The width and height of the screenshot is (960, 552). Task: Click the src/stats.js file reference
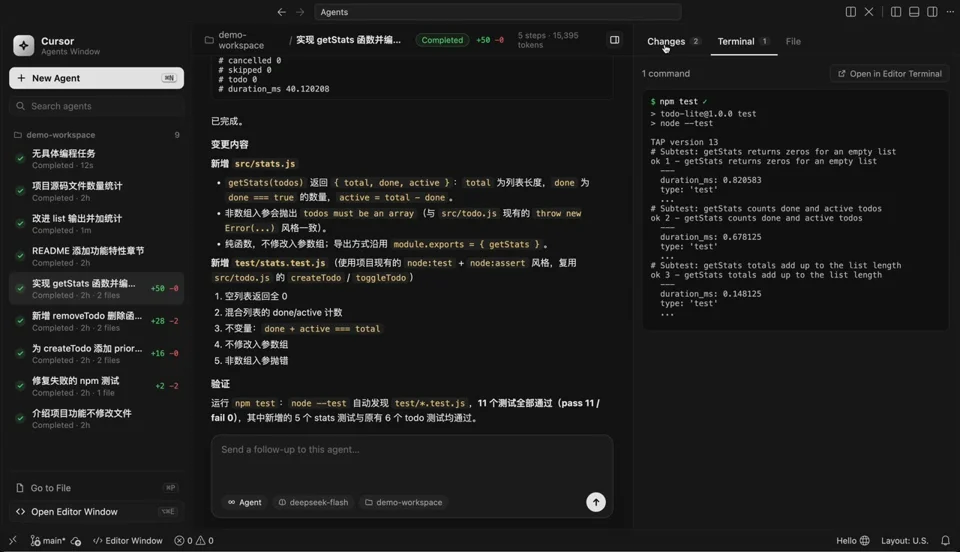[264, 164]
